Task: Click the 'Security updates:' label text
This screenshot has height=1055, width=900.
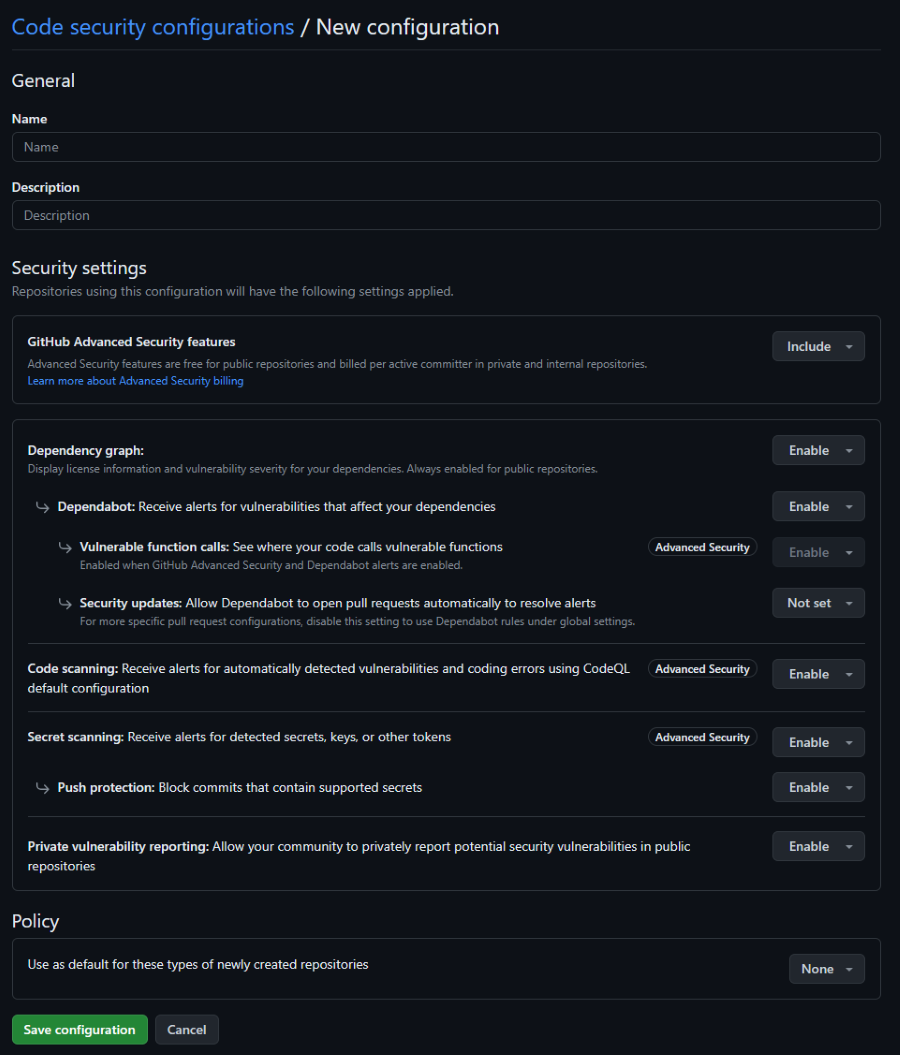Action: click(x=130, y=603)
